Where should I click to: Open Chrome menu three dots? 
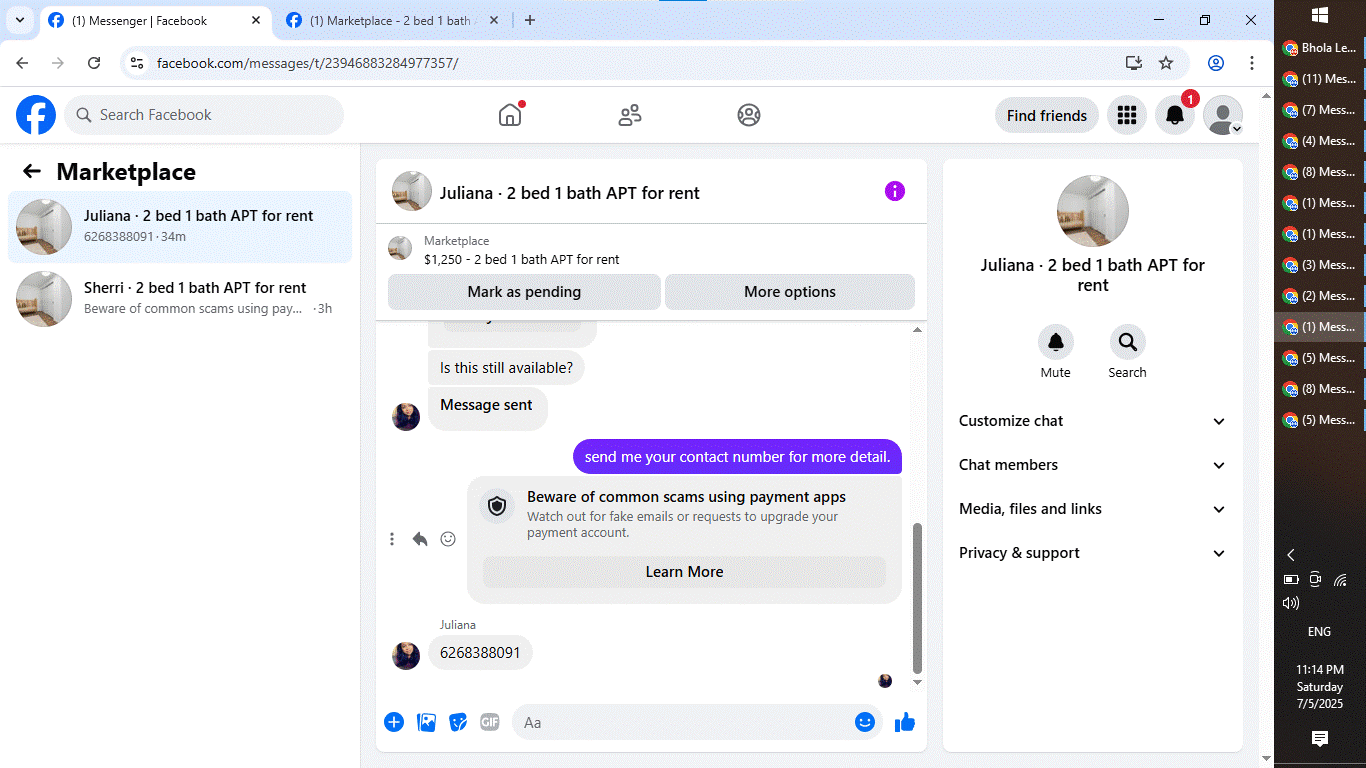coord(1252,63)
